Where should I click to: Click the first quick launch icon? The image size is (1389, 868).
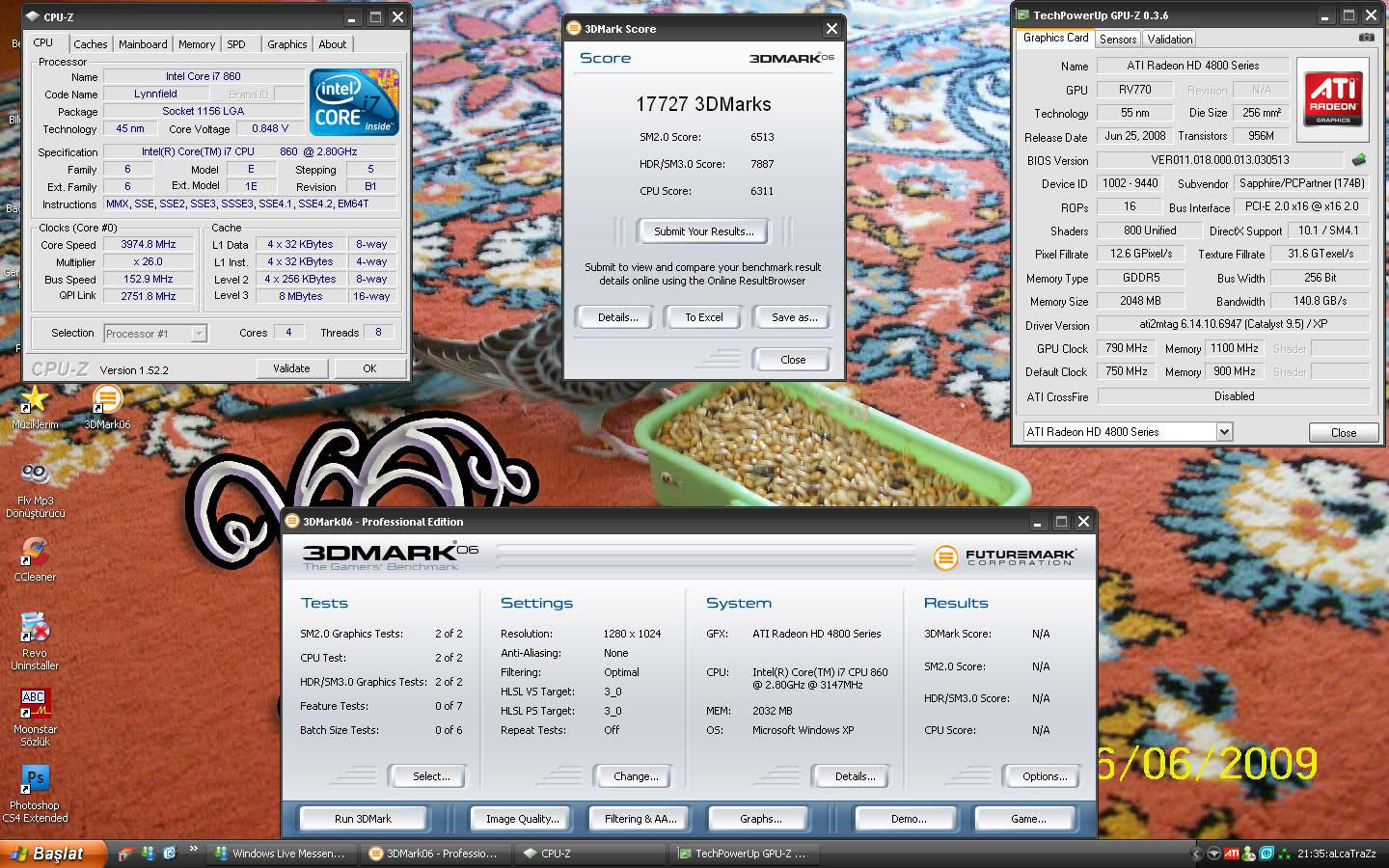[x=126, y=853]
